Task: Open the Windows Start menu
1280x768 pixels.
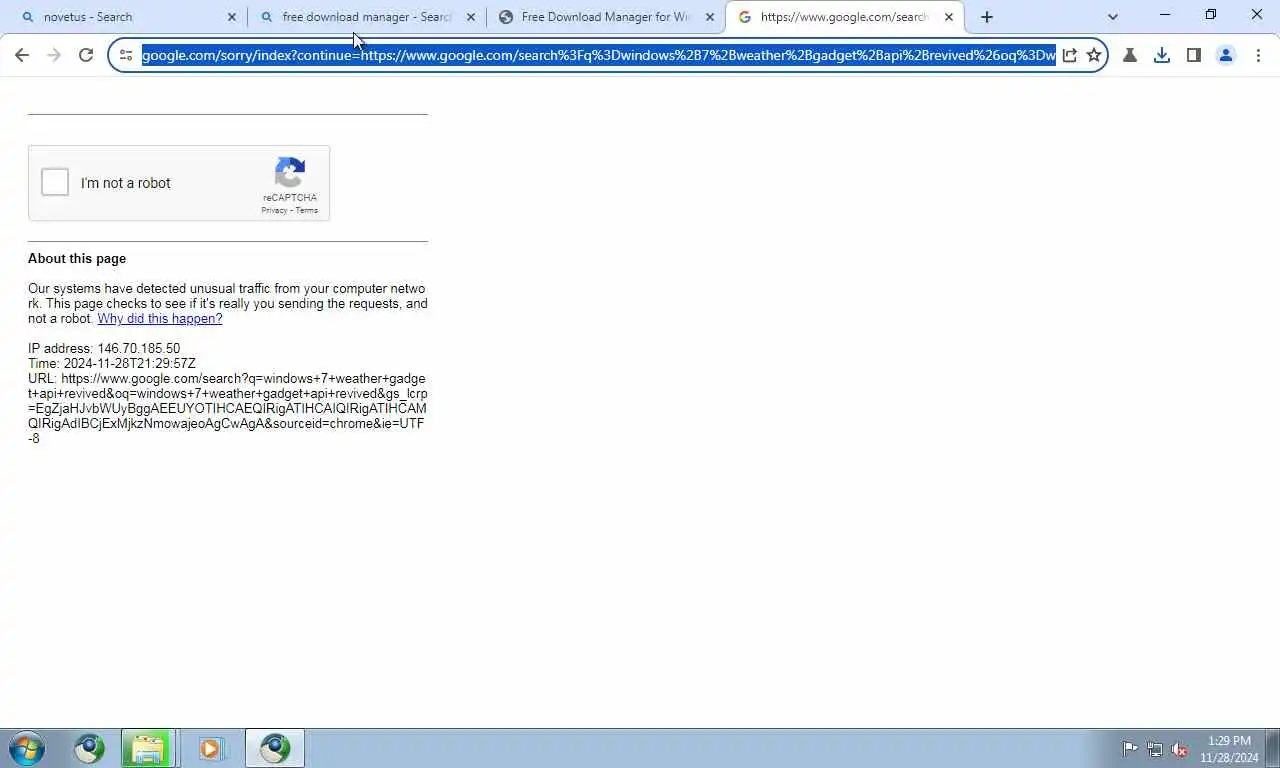Action: [x=27, y=748]
